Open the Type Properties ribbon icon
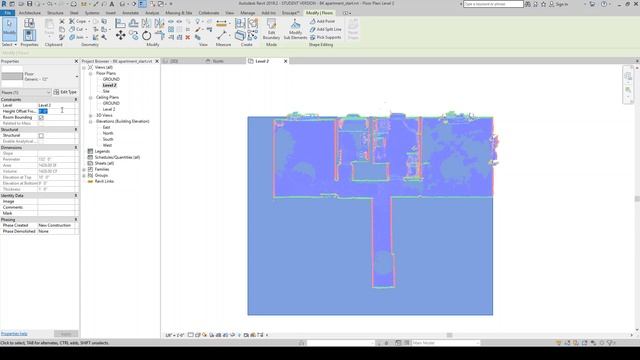The height and width of the screenshot is (360, 640). coord(29,23)
